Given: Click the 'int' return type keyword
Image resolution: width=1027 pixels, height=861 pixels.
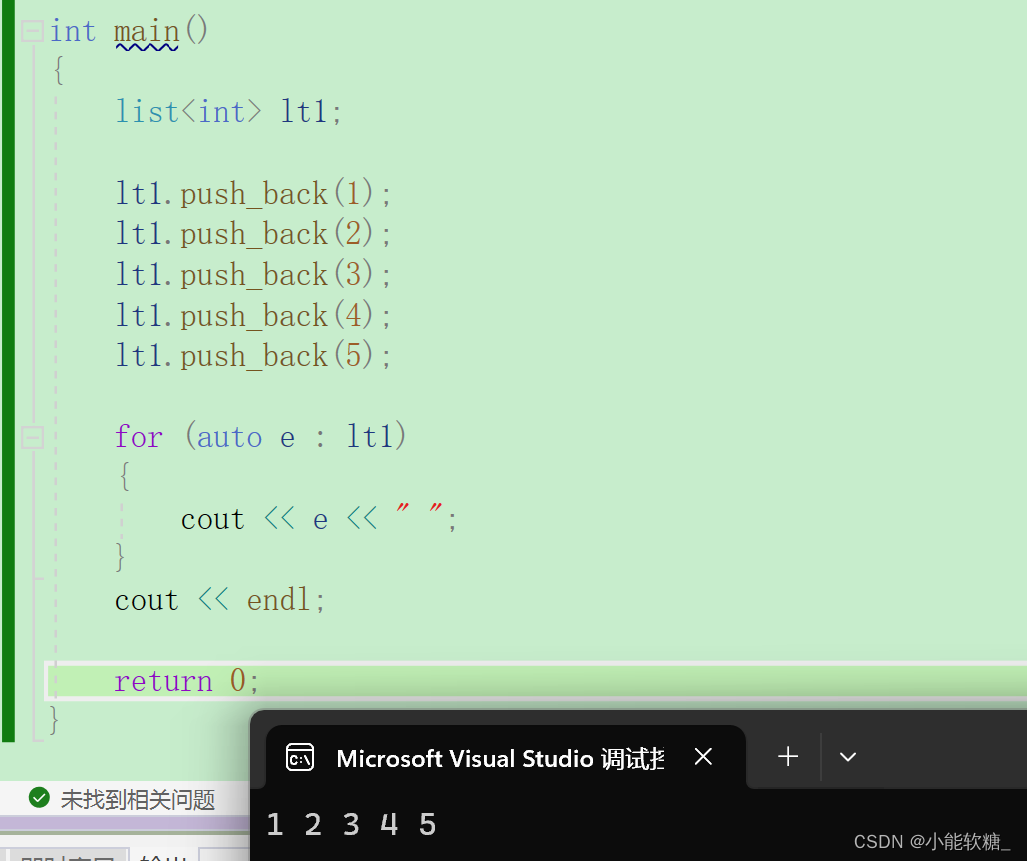Looking at the screenshot, I should (x=73, y=31).
